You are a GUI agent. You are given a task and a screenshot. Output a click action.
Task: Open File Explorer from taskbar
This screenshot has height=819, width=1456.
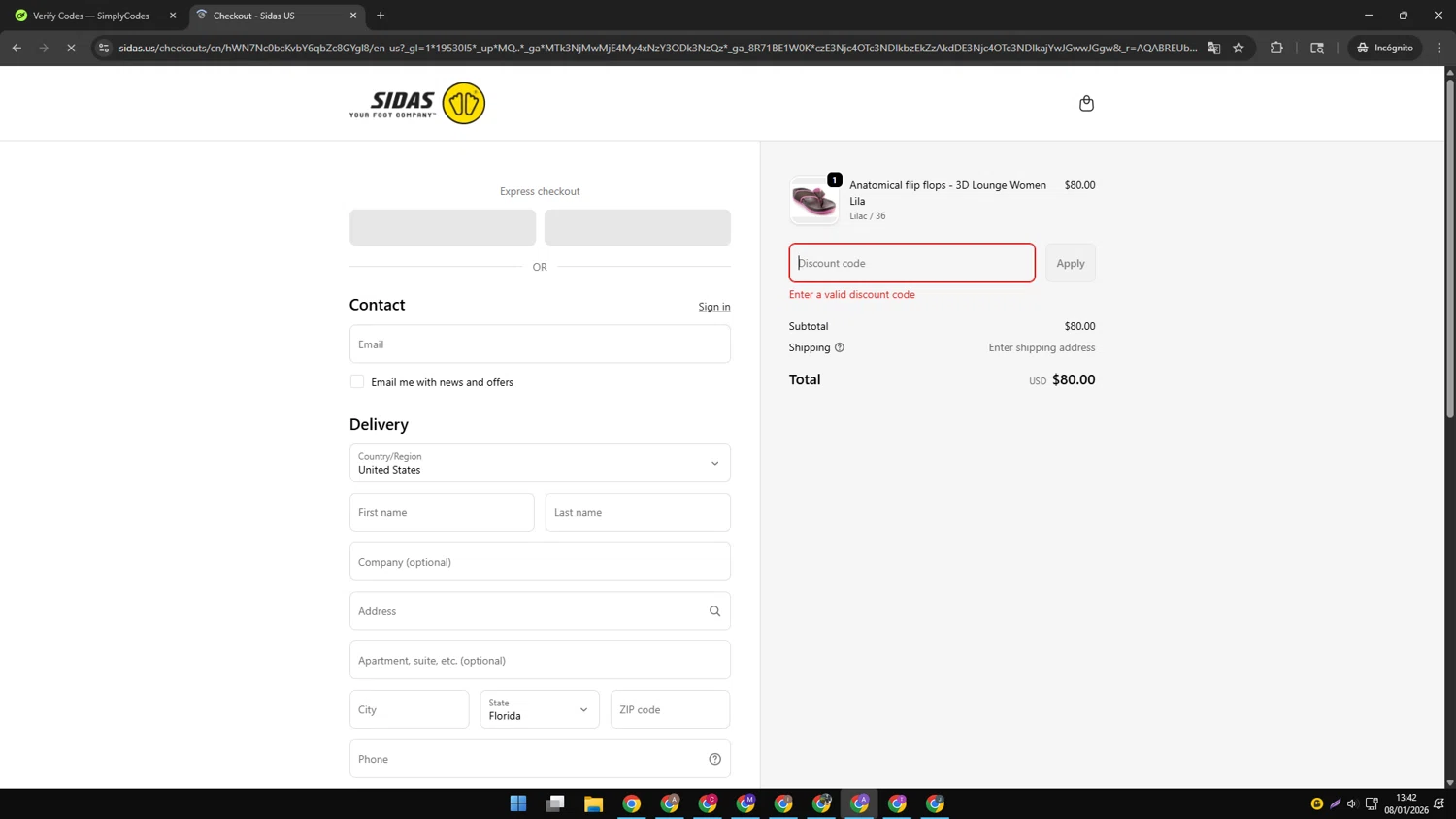593,803
